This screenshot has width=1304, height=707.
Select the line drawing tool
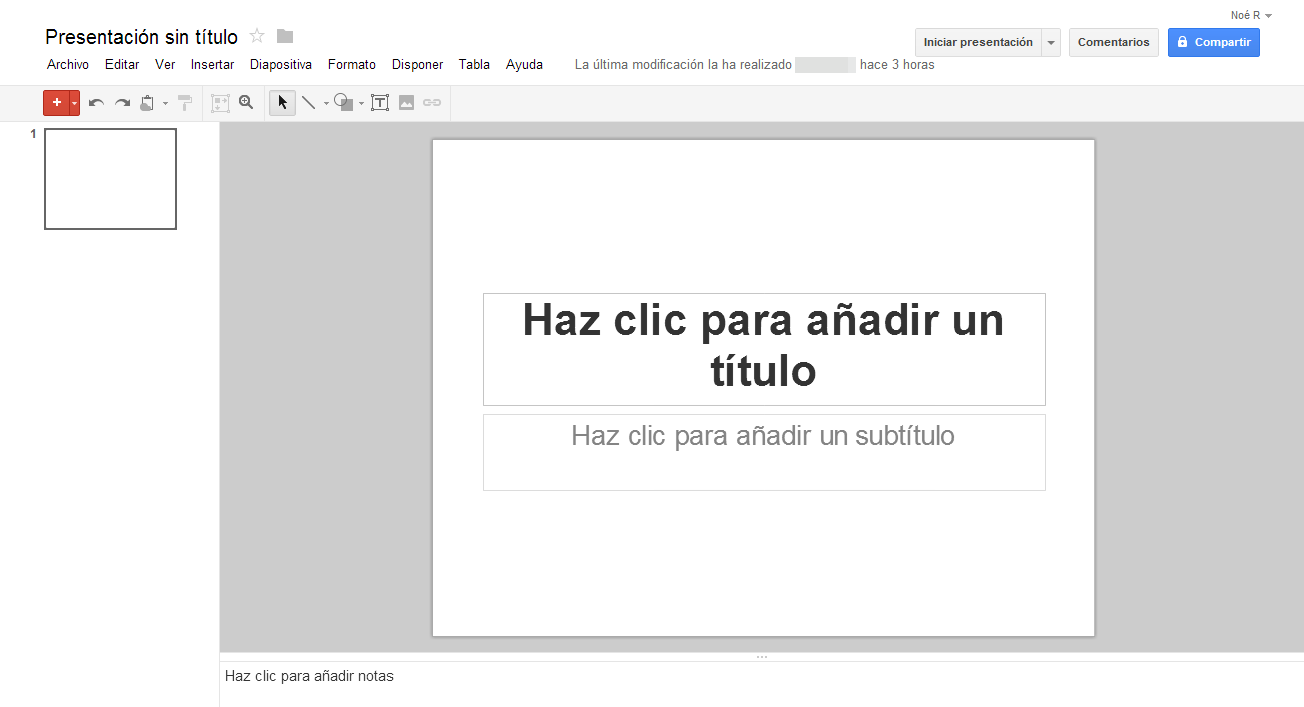[x=309, y=103]
